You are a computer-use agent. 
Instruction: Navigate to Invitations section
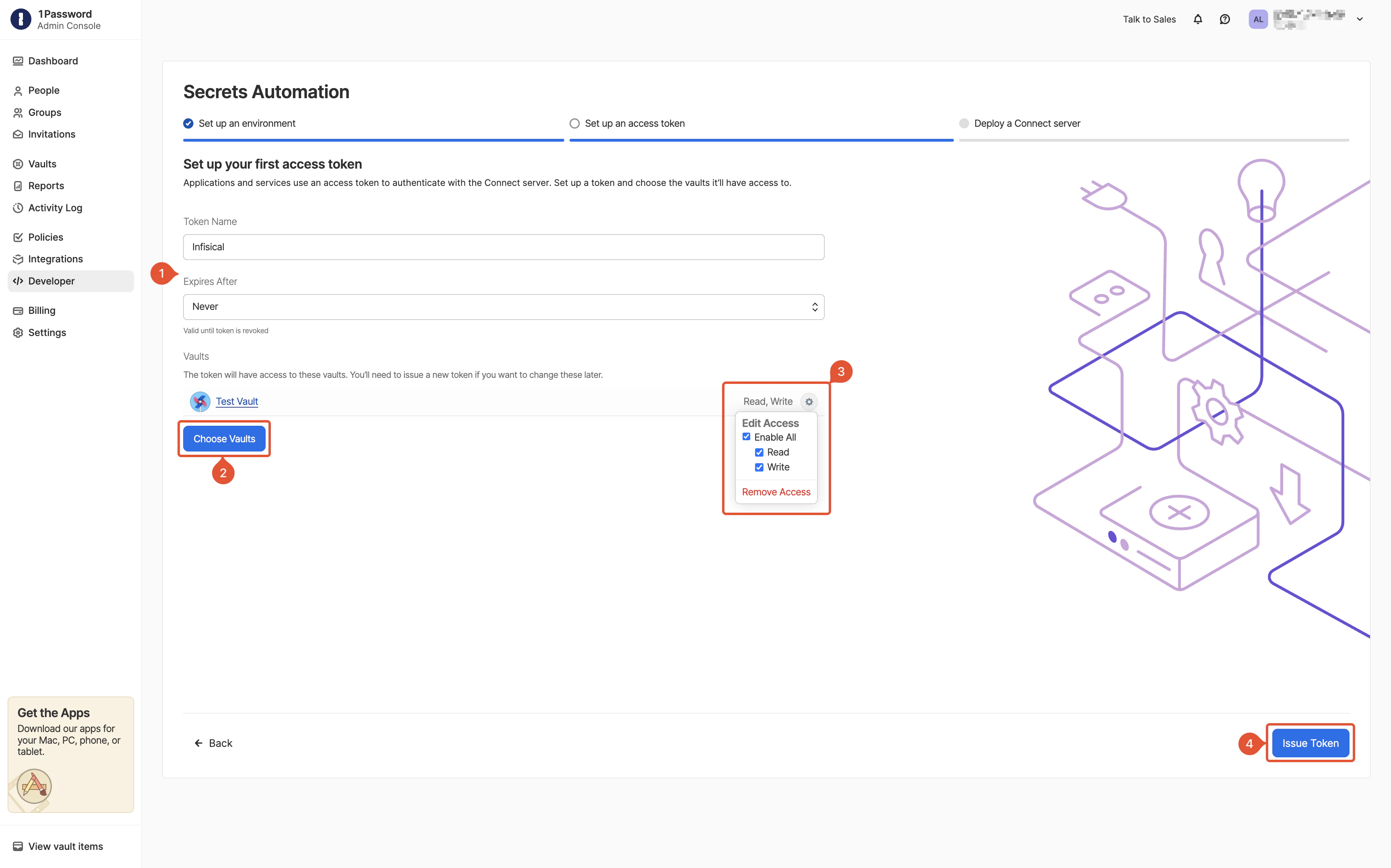coord(70,134)
